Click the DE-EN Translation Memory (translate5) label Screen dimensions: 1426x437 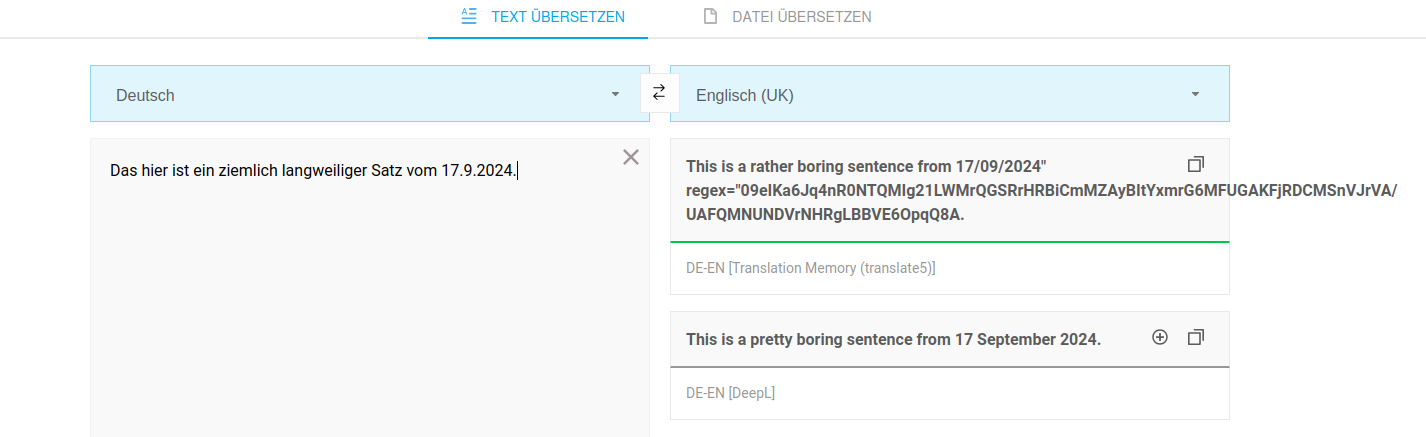[811, 268]
